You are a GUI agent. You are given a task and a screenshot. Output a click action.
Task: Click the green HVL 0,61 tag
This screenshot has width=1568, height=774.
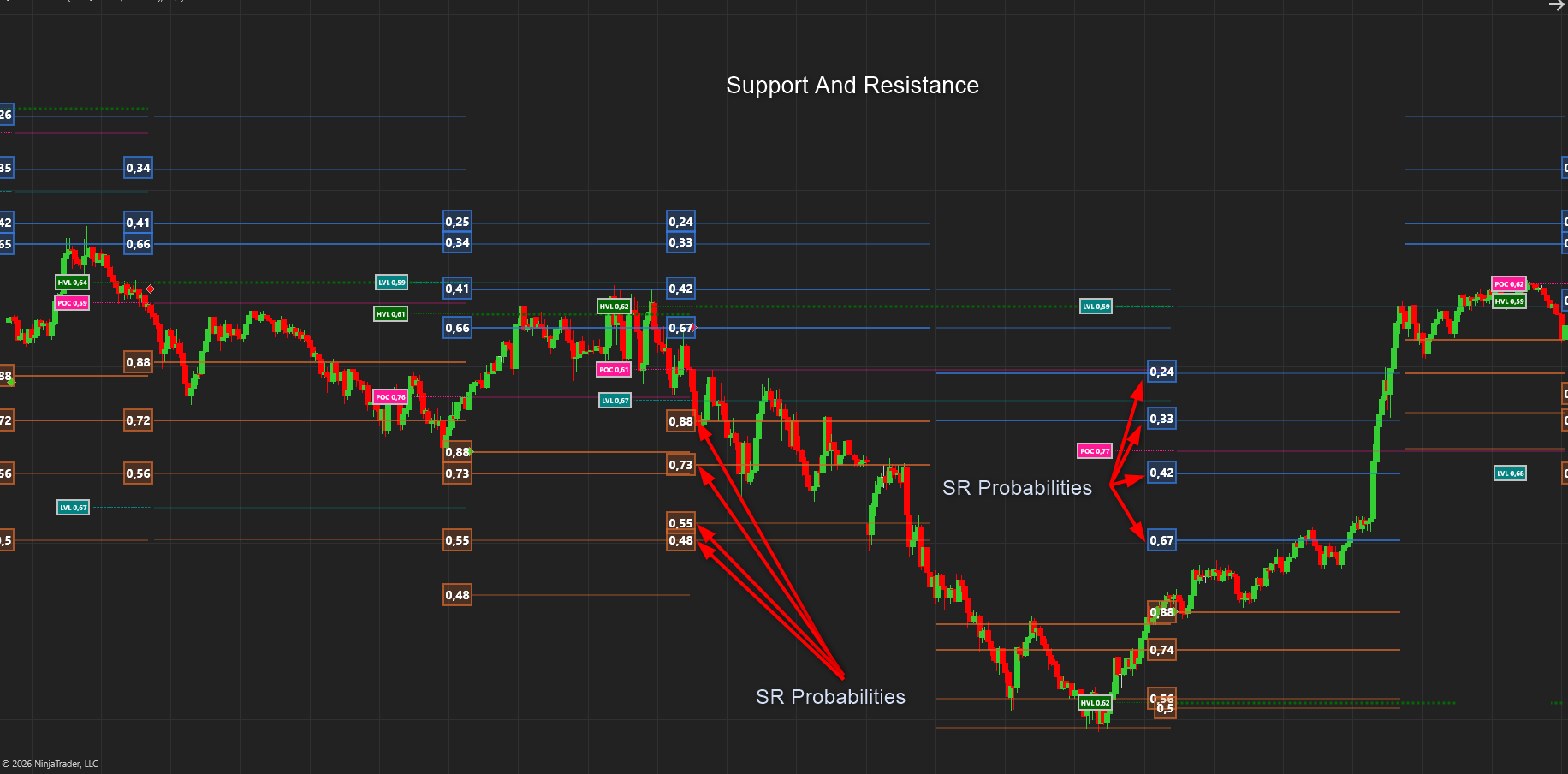(x=390, y=314)
